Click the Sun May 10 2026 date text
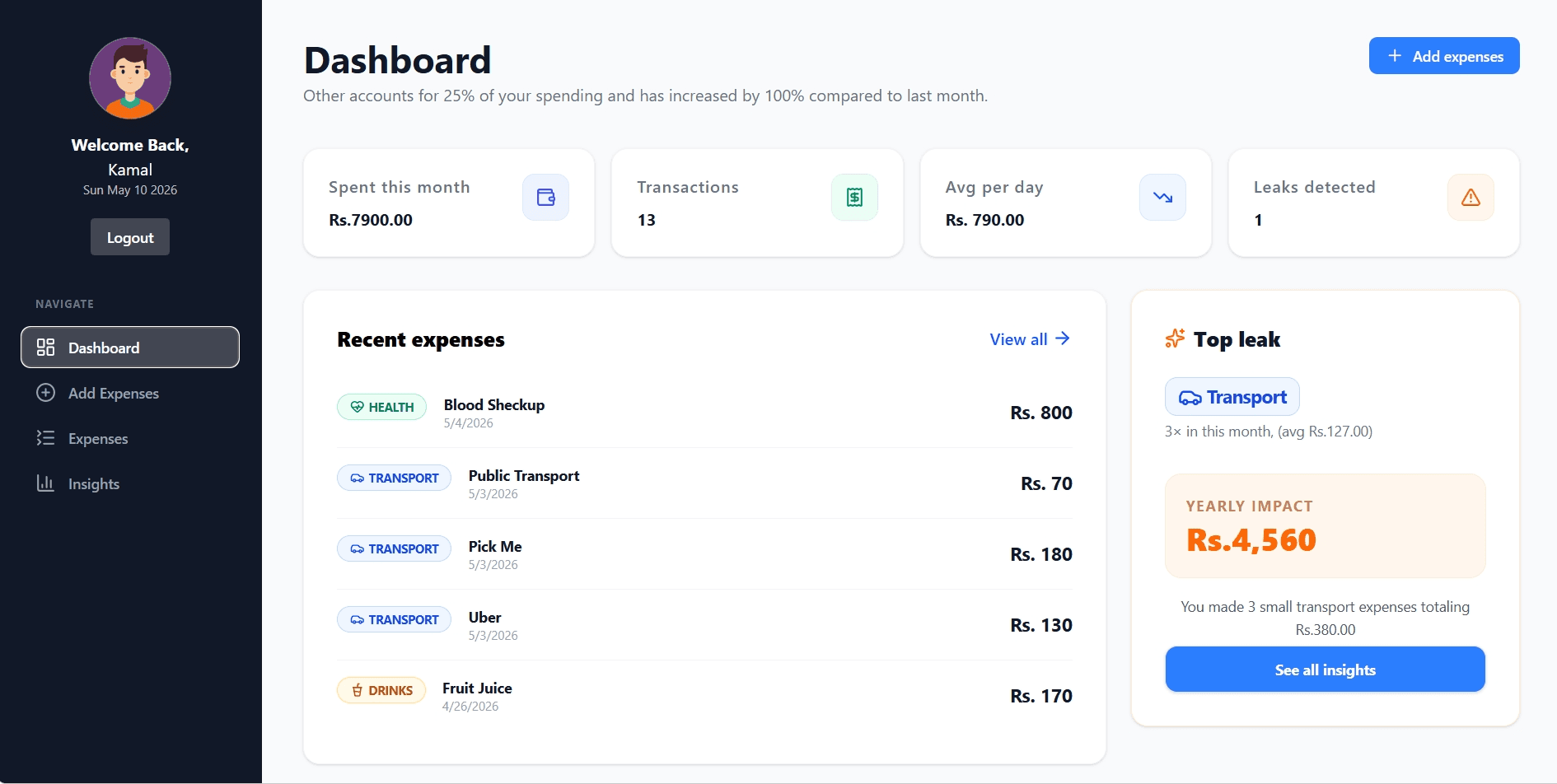1557x784 pixels. 130,189
